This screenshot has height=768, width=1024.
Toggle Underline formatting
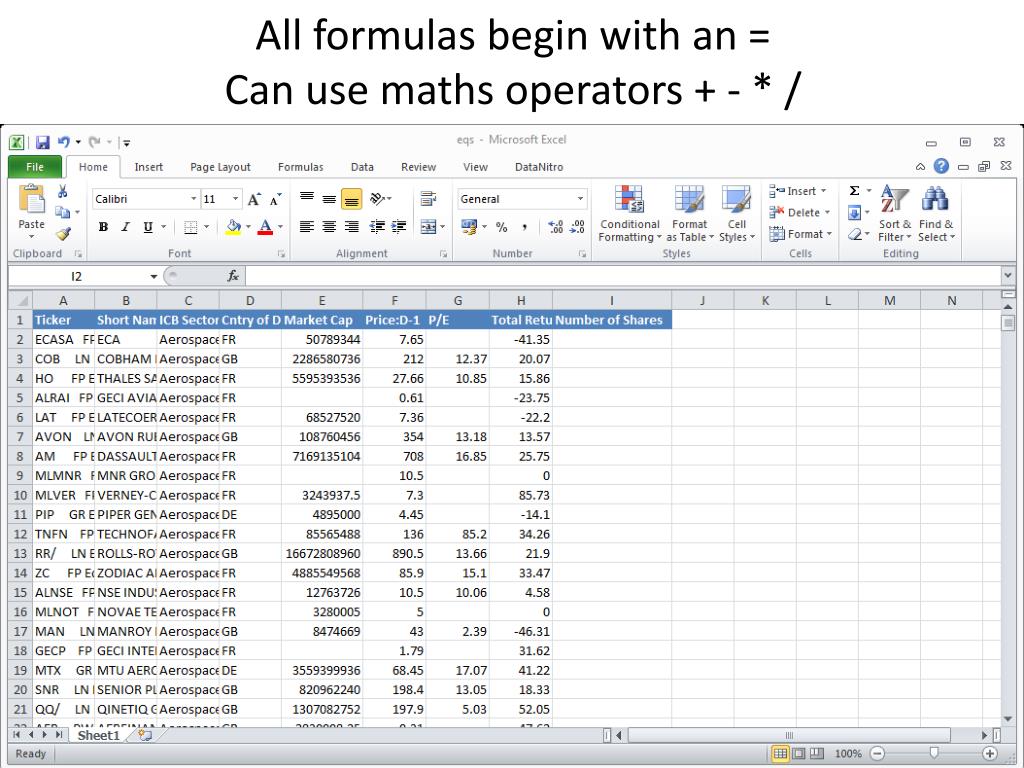148,227
